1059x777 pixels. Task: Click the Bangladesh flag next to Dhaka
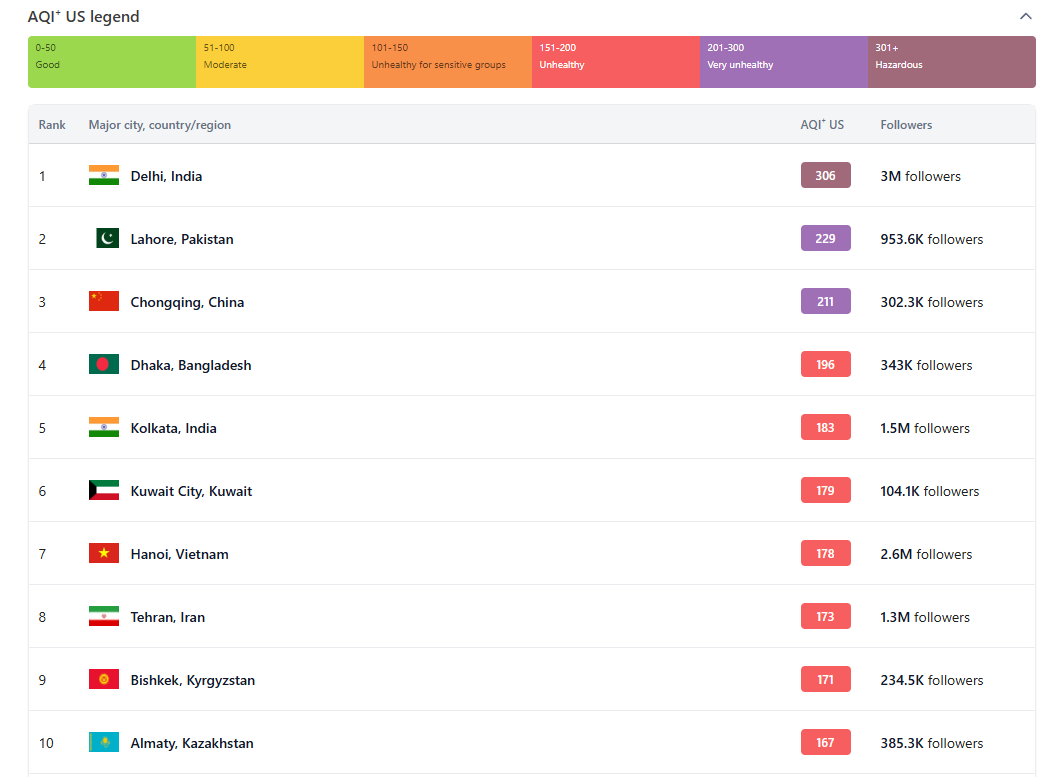(x=104, y=365)
